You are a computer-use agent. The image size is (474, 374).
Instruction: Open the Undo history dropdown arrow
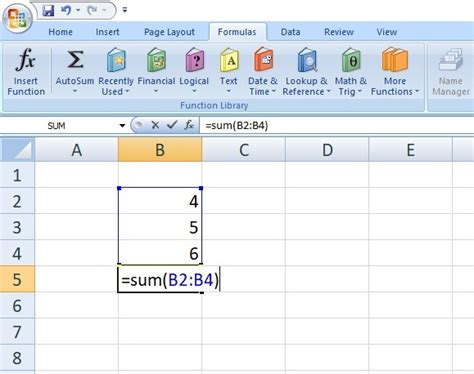(x=78, y=10)
